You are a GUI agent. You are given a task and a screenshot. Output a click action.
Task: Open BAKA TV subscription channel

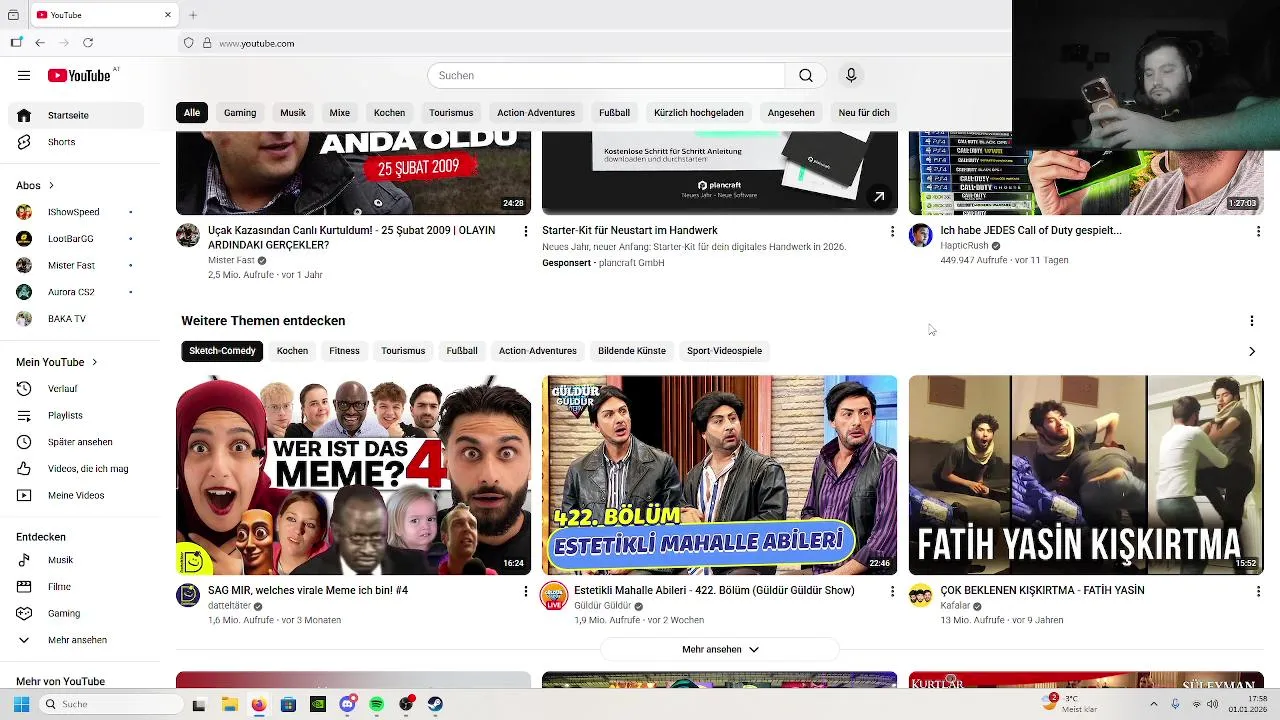(76, 319)
